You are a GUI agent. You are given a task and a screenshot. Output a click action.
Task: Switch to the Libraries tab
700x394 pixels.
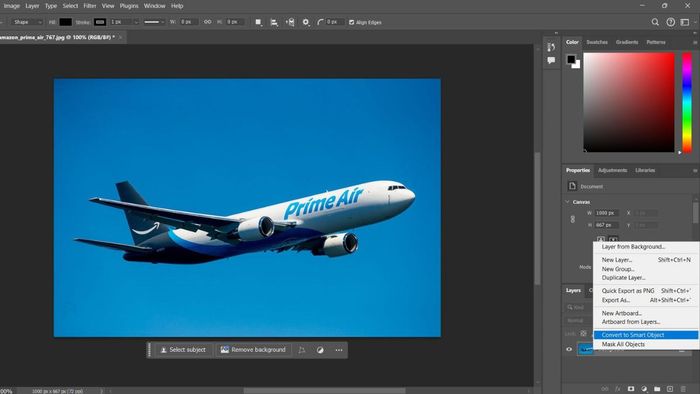(x=645, y=170)
